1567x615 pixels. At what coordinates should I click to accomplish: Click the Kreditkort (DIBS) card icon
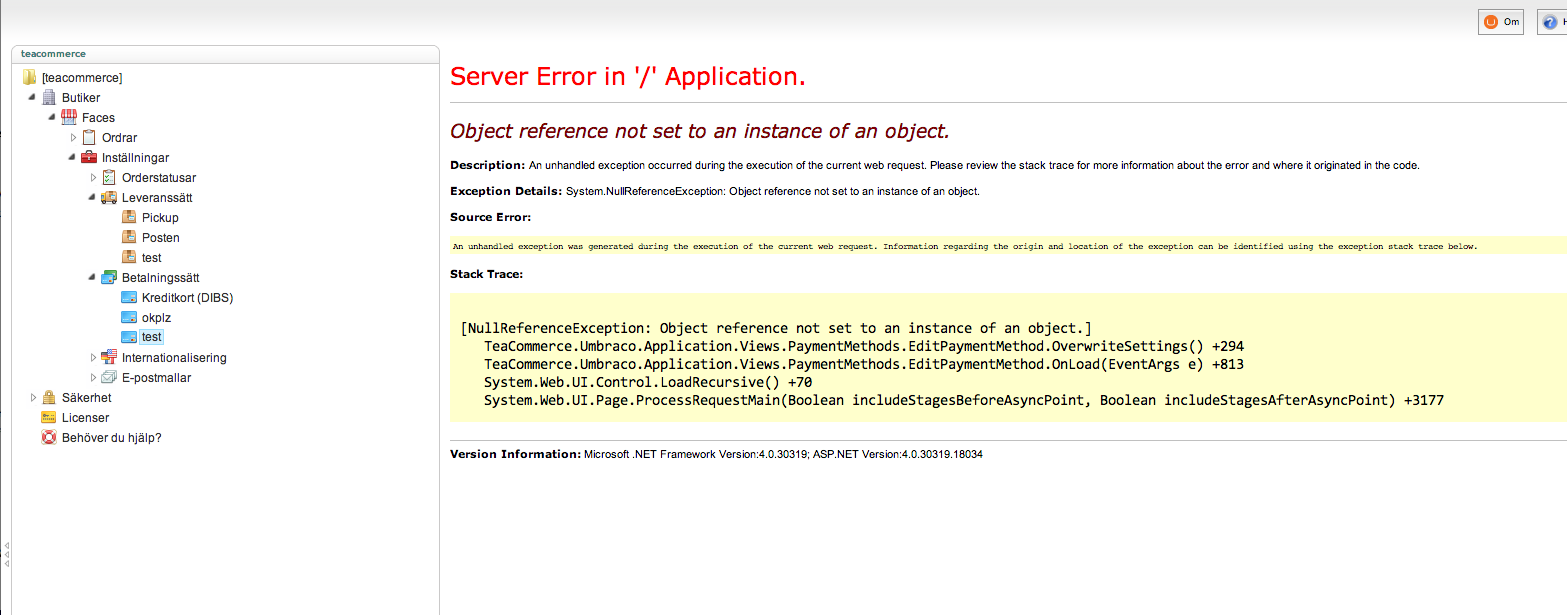click(x=129, y=297)
